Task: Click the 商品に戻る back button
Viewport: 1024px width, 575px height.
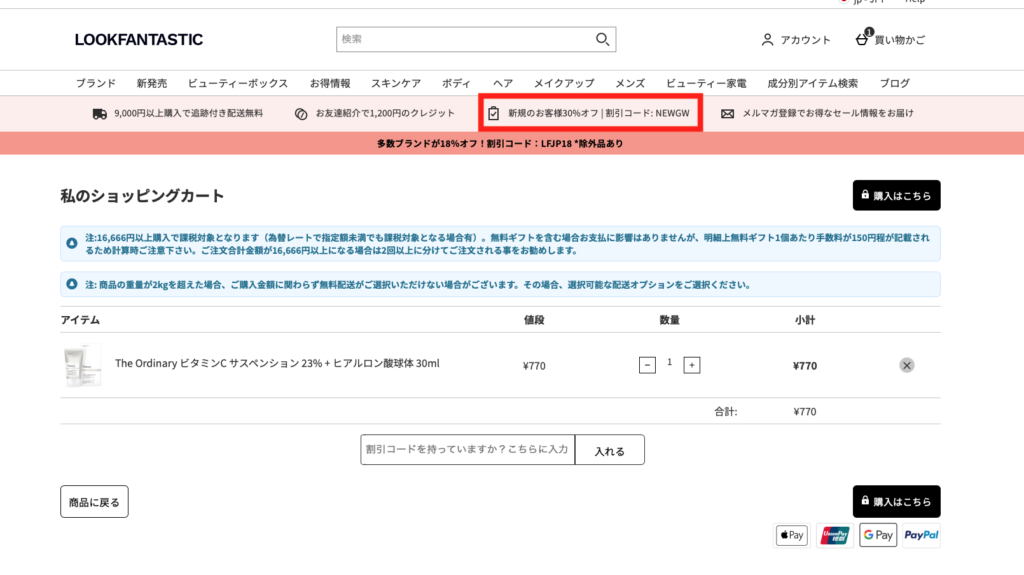Action: [94, 502]
